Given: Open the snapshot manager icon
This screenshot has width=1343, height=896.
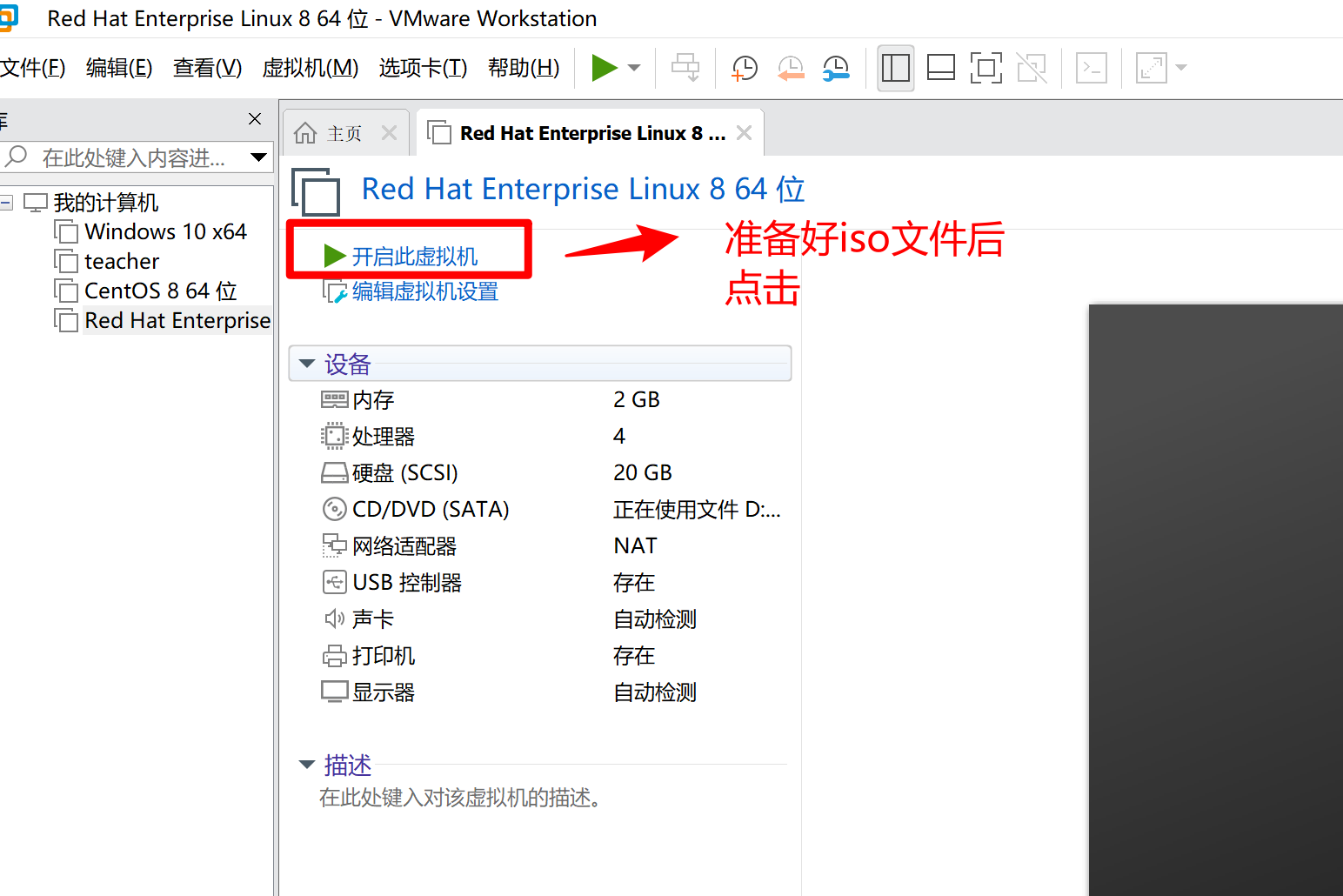Looking at the screenshot, I should pos(836,68).
